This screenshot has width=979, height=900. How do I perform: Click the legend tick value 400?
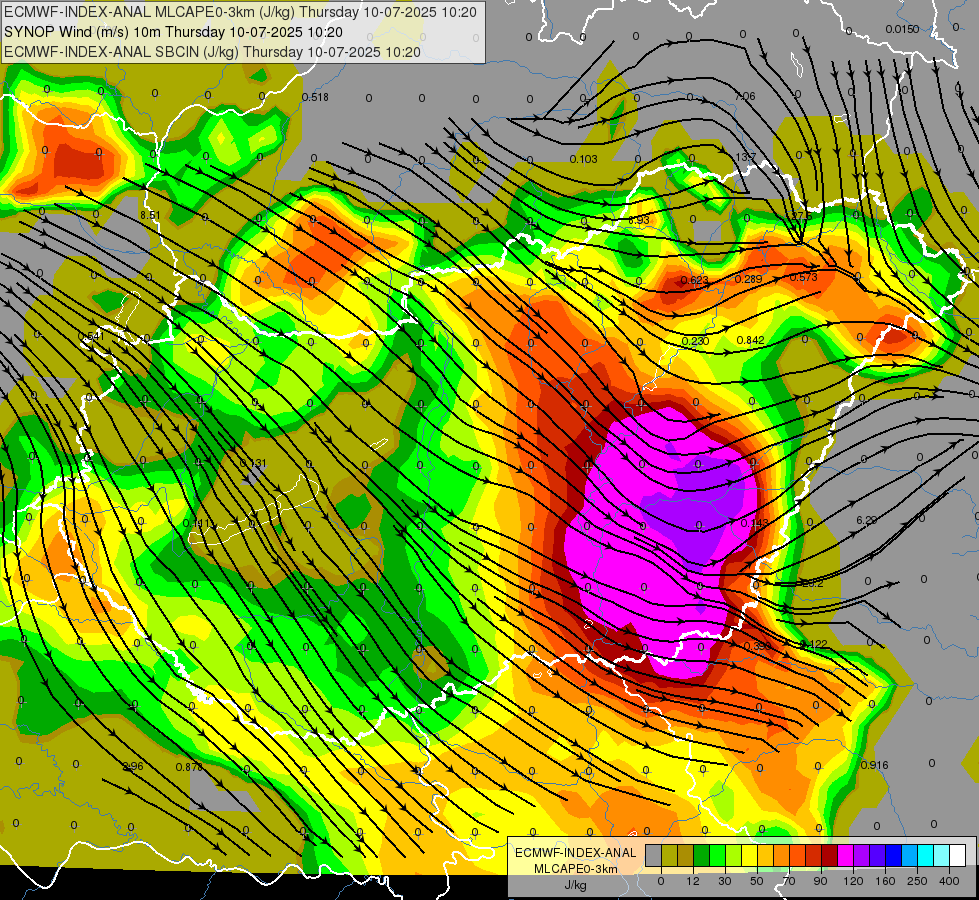(949, 881)
